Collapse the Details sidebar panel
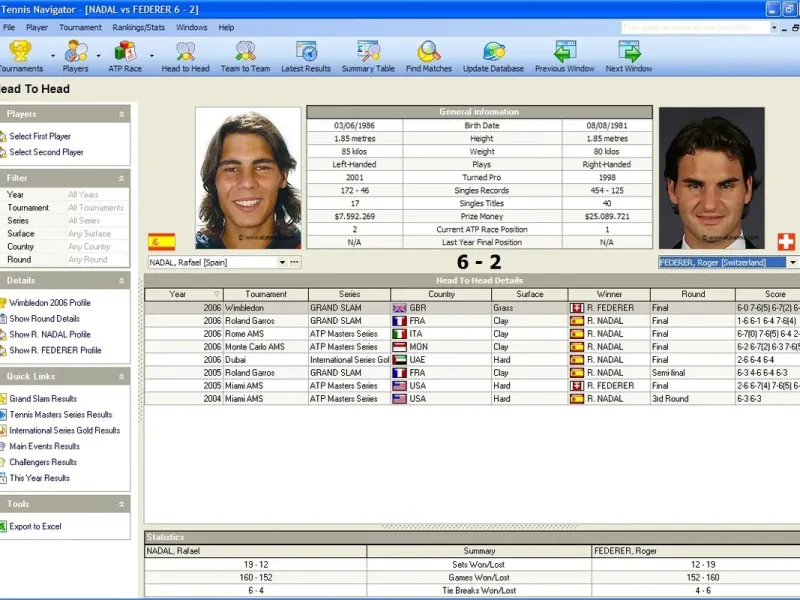This screenshot has width=800, height=600. tap(121, 281)
